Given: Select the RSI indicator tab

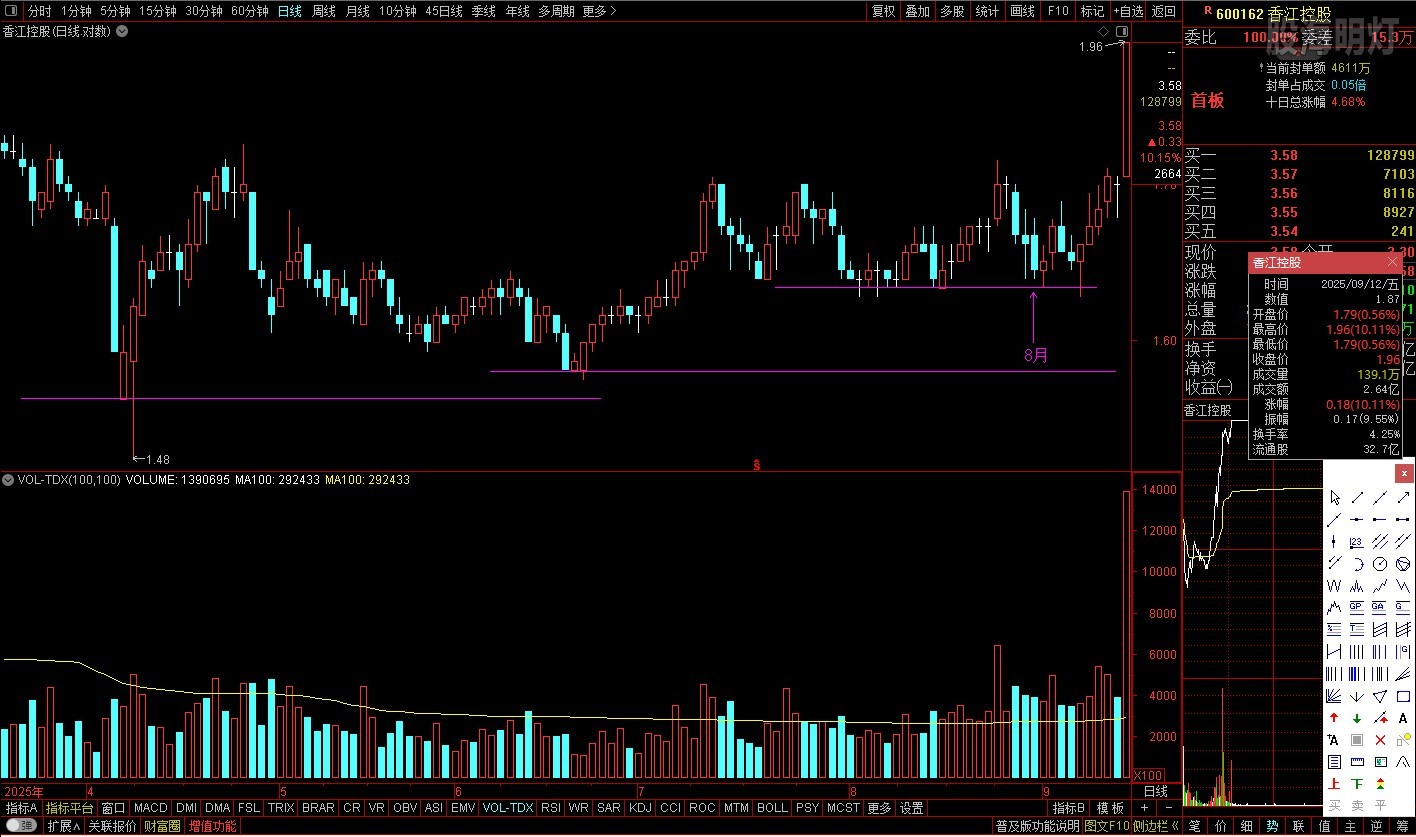Looking at the screenshot, I should coord(551,808).
